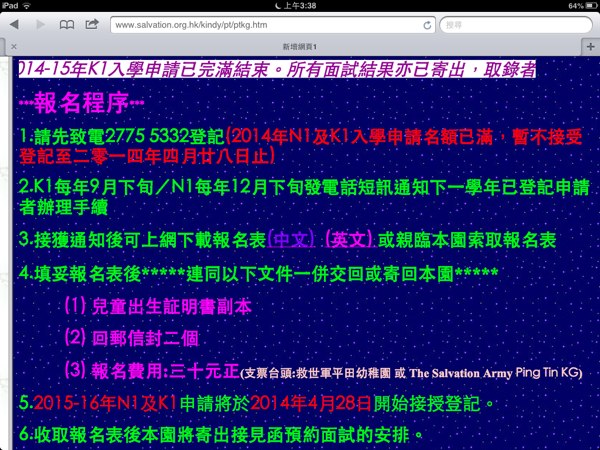The height and width of the screenshot is (450, 600).
Task: Close the 新增網頁1 tab
Action: (x=12, y=47)
